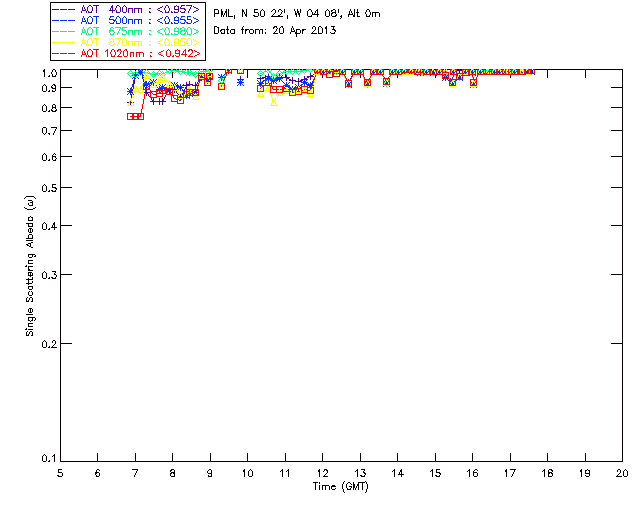This screenshot has width=640, height=512.
Task: Click the y-axis tick label 0.1
Action: (x=49, y=459)
